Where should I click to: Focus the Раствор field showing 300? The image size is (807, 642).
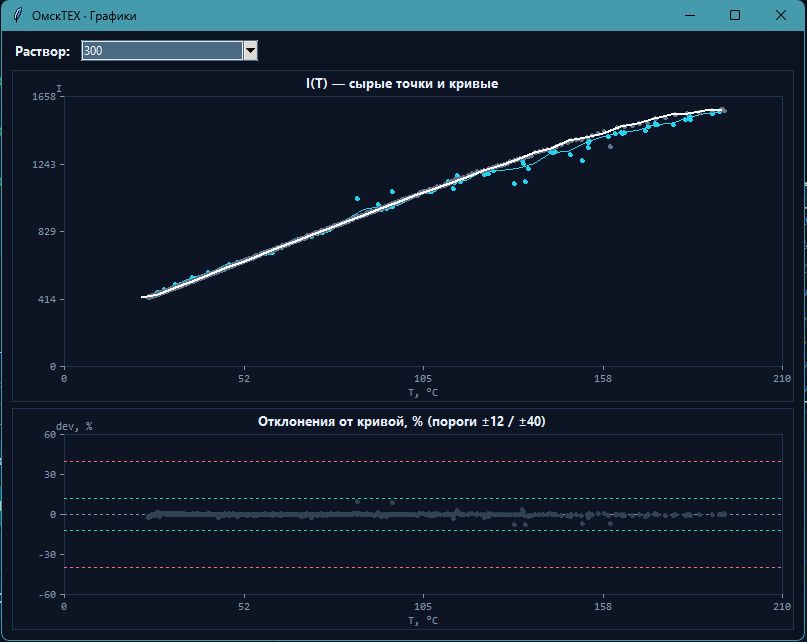(162, 50)
